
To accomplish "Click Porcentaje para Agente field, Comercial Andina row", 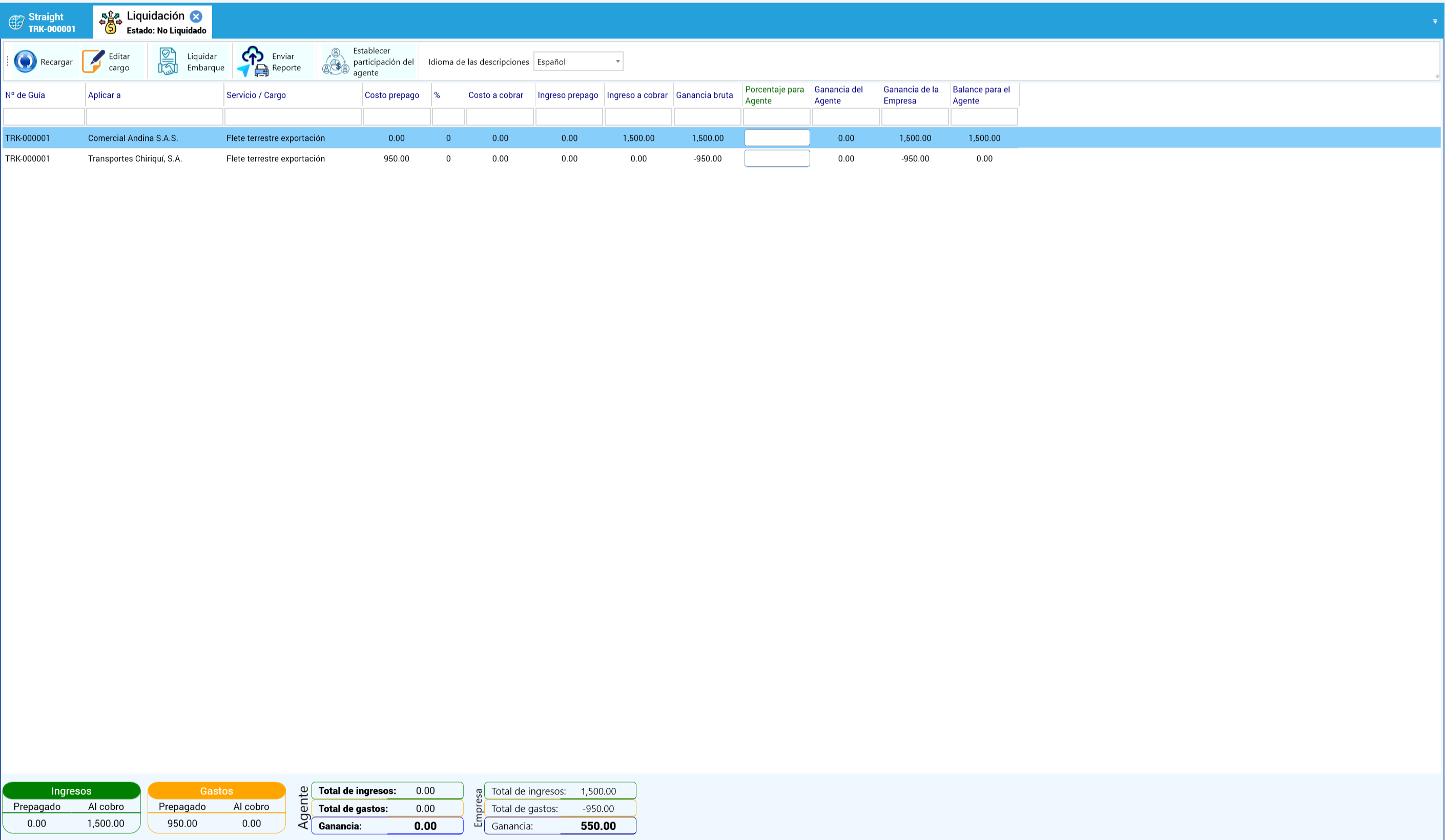I will pyautogui.click(x=777, y=137).
